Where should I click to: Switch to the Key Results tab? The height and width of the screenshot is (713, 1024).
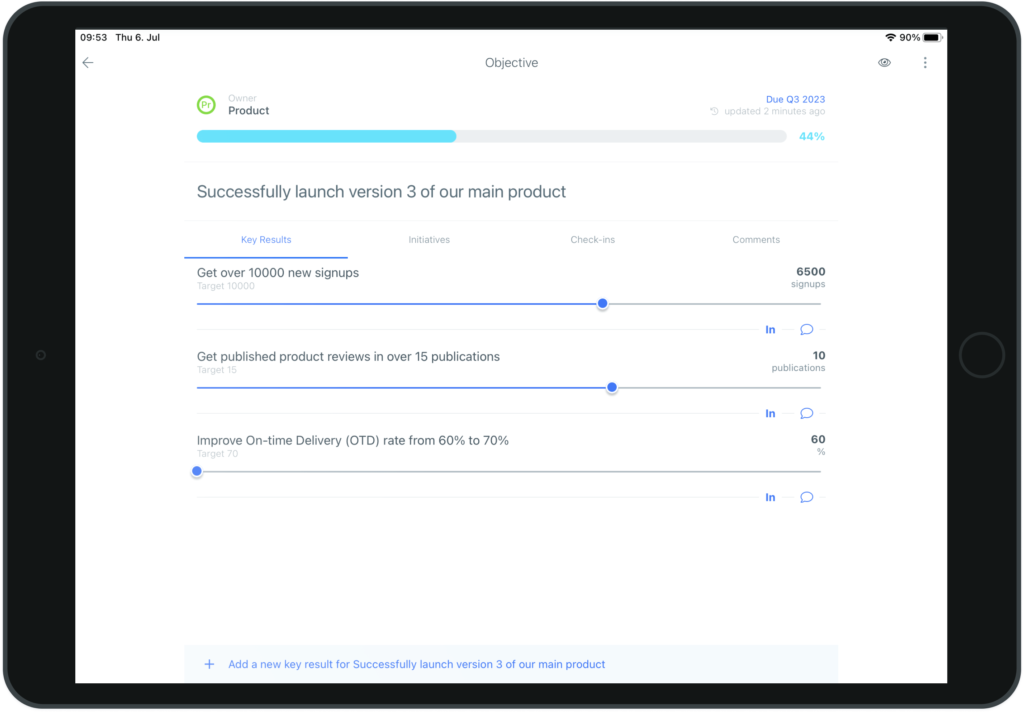pyautogui.click(x=266, y=240)
